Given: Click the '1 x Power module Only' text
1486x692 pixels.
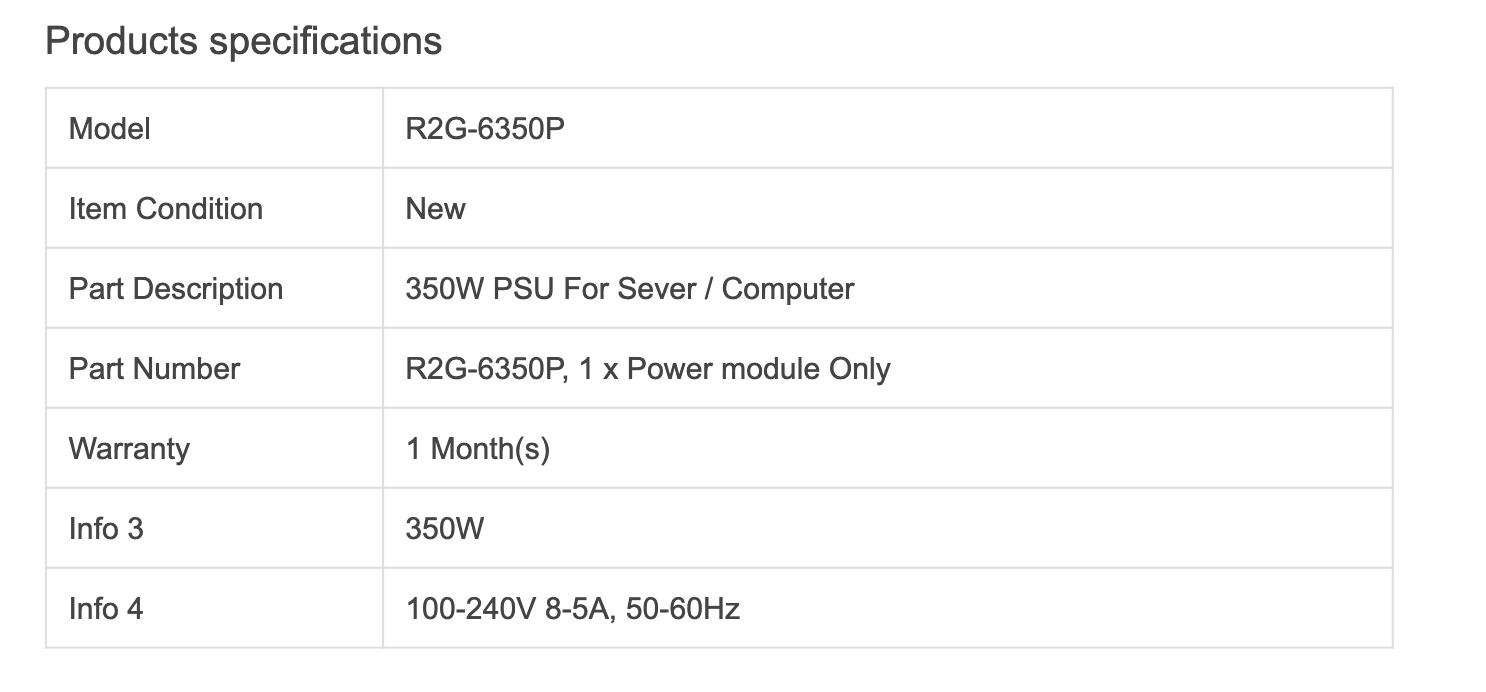Looking at the screenshot, I should 735,369.
